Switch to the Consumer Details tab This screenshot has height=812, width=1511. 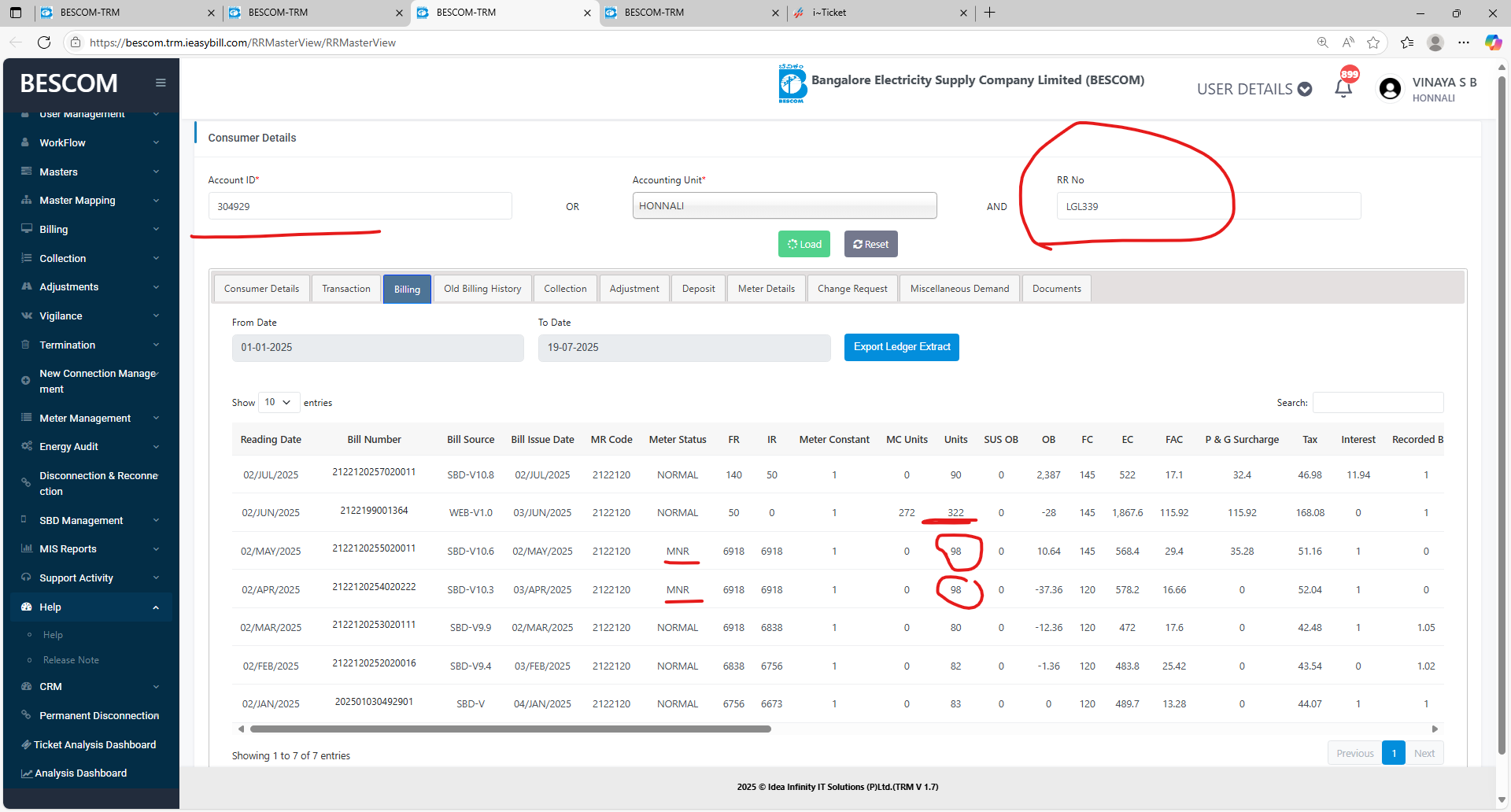(x=261, y=289)
